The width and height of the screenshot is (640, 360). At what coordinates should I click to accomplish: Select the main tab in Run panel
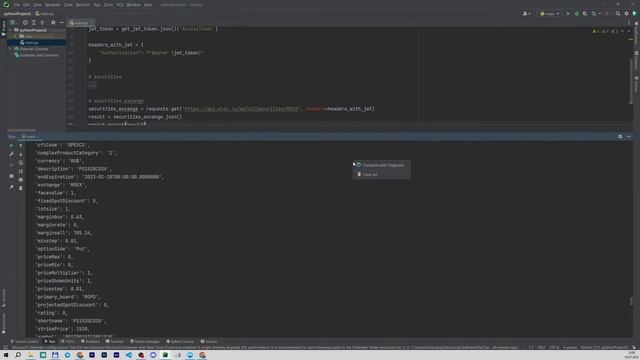[x=30, y=137]
